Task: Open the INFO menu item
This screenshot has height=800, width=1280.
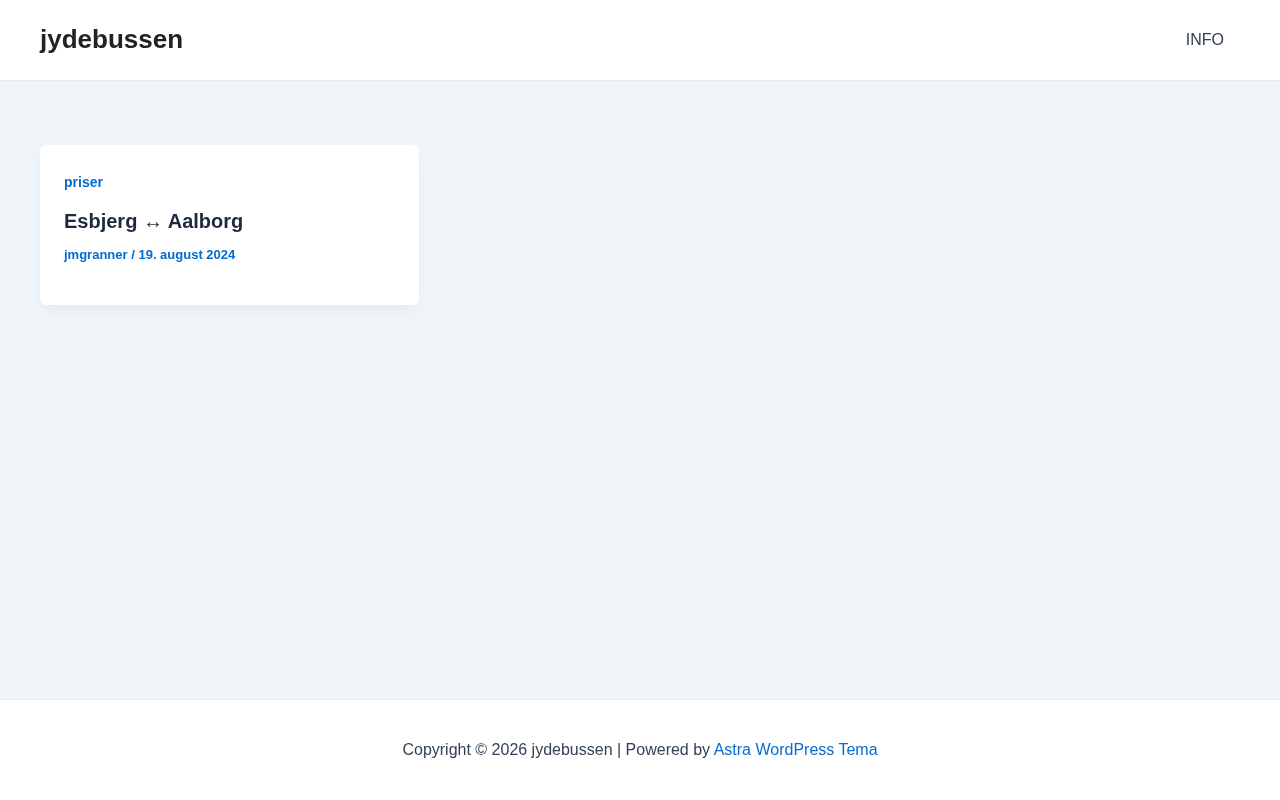Action: click(x=1204, y=40)
